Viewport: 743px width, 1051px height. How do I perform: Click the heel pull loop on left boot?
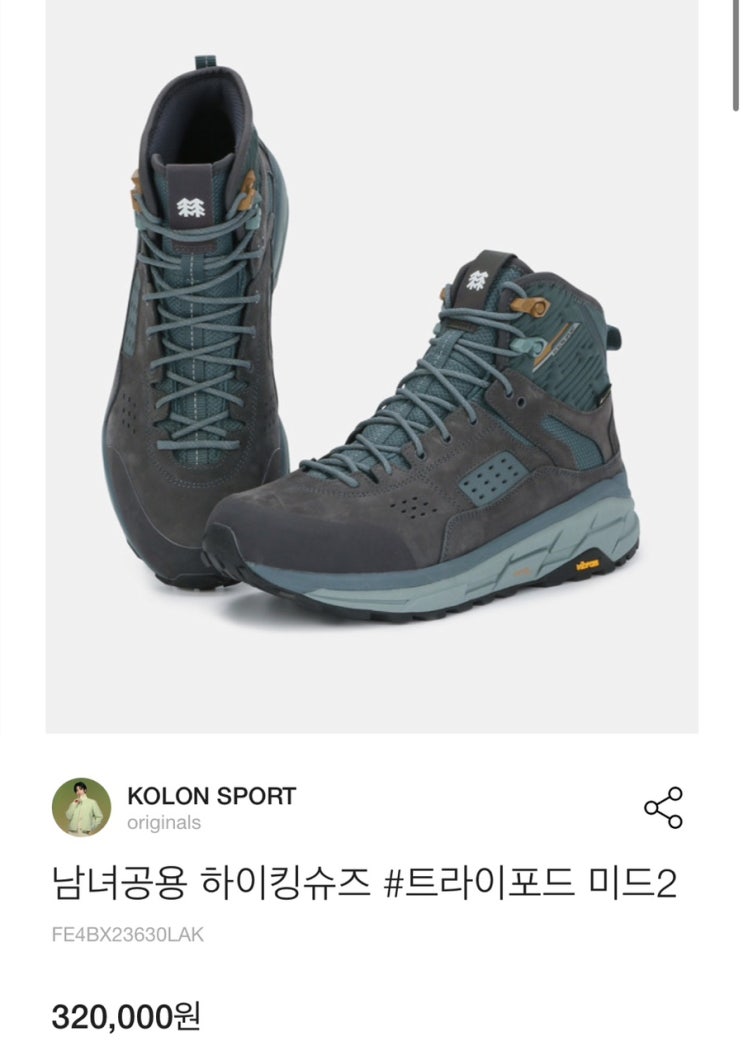(x=206, y=62)
